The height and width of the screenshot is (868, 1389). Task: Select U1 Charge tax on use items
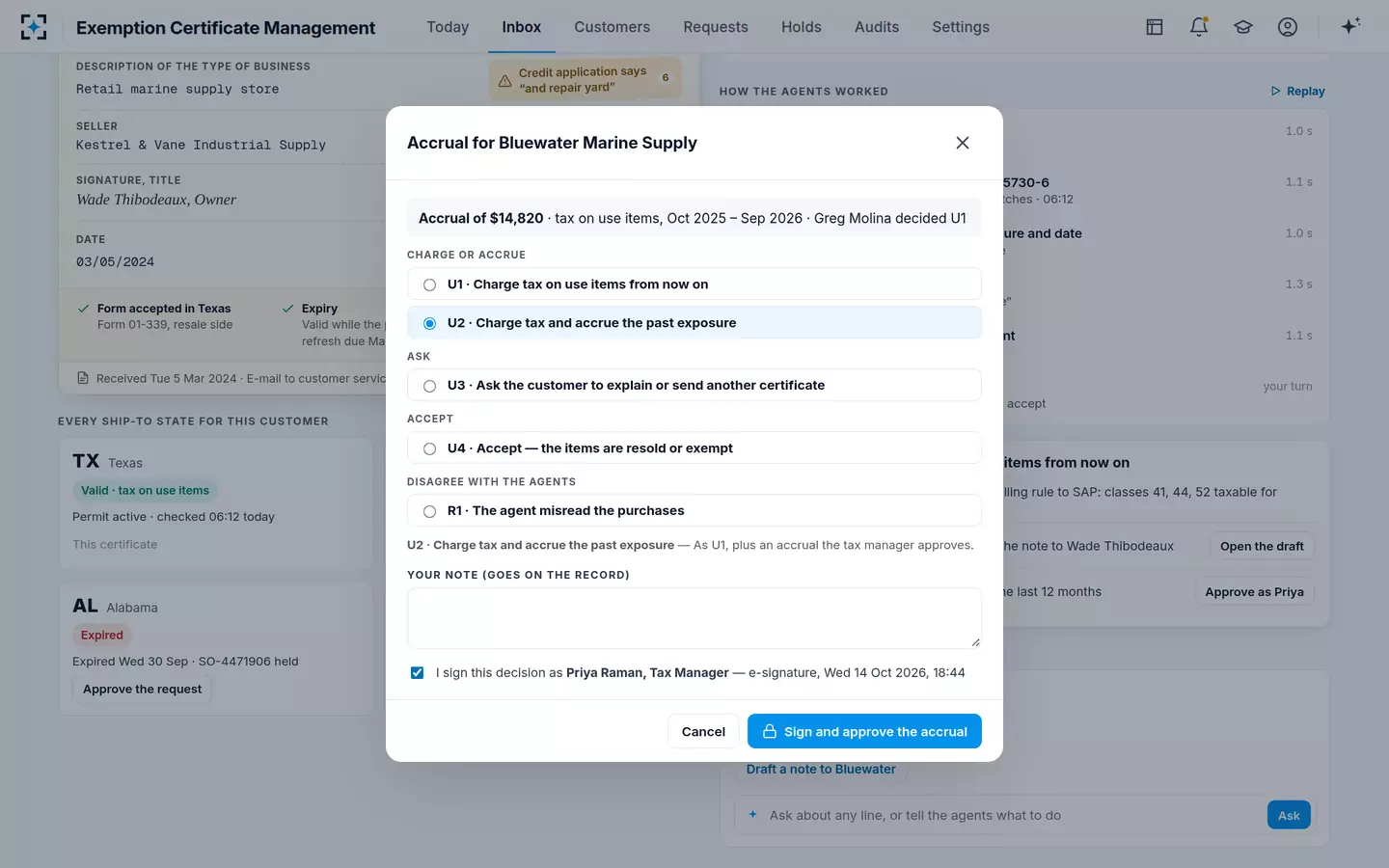click(x=694, y=284)
